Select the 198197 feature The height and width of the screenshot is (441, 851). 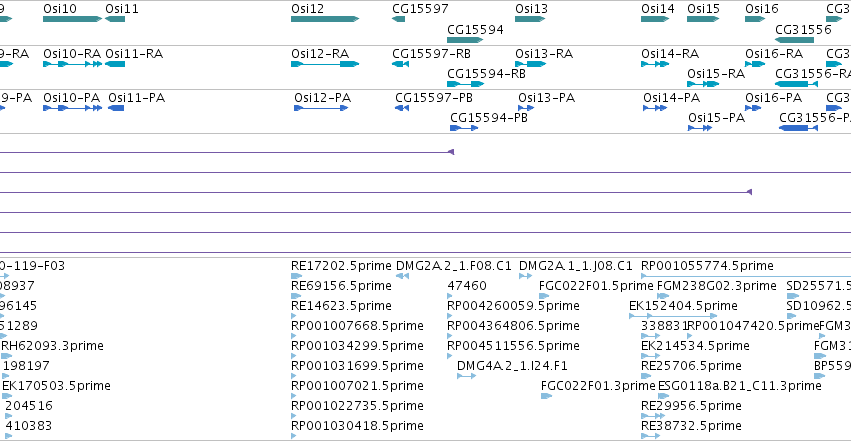click(x=6, y=376)
